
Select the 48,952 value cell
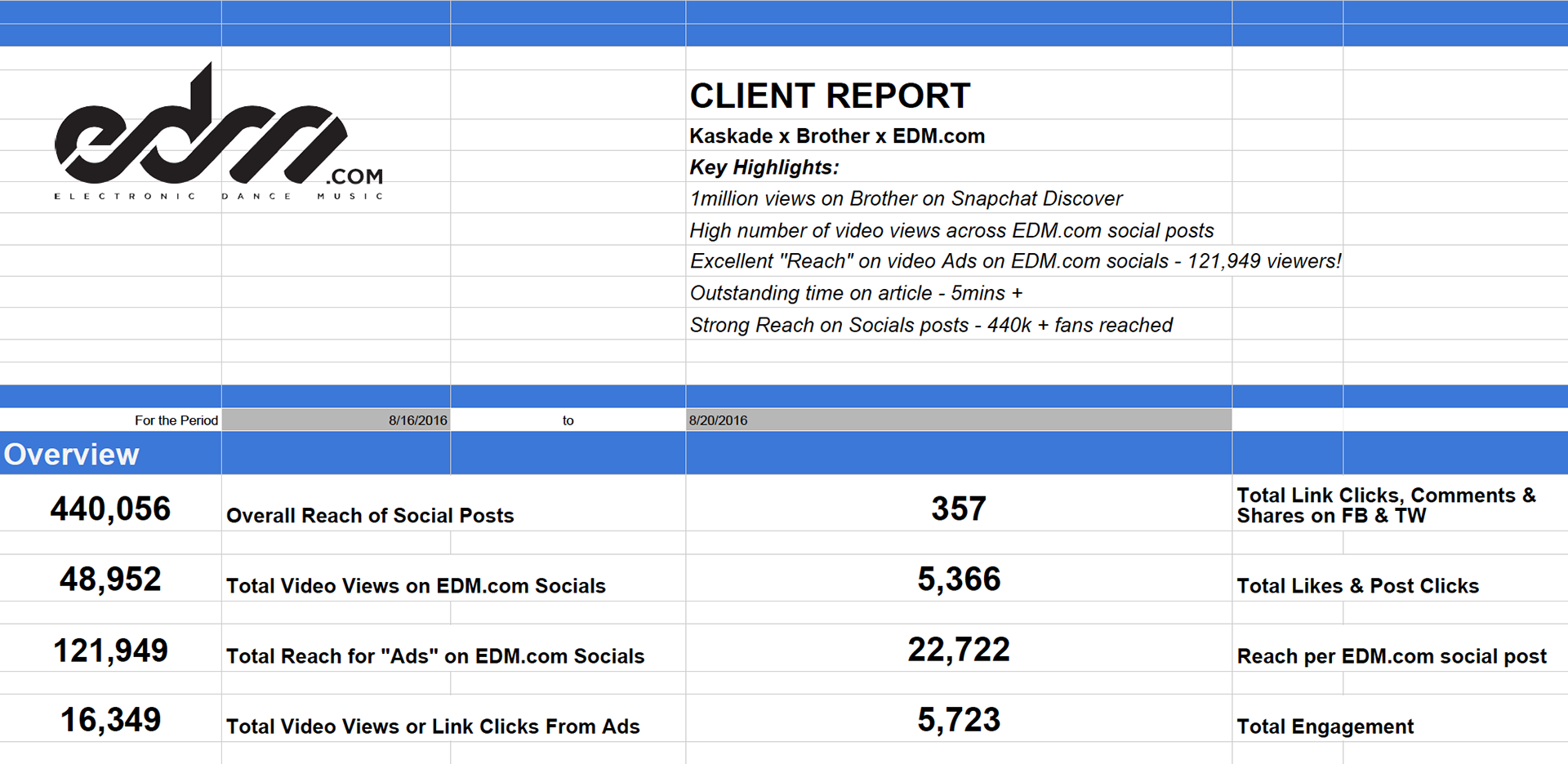tap(110, 579)
